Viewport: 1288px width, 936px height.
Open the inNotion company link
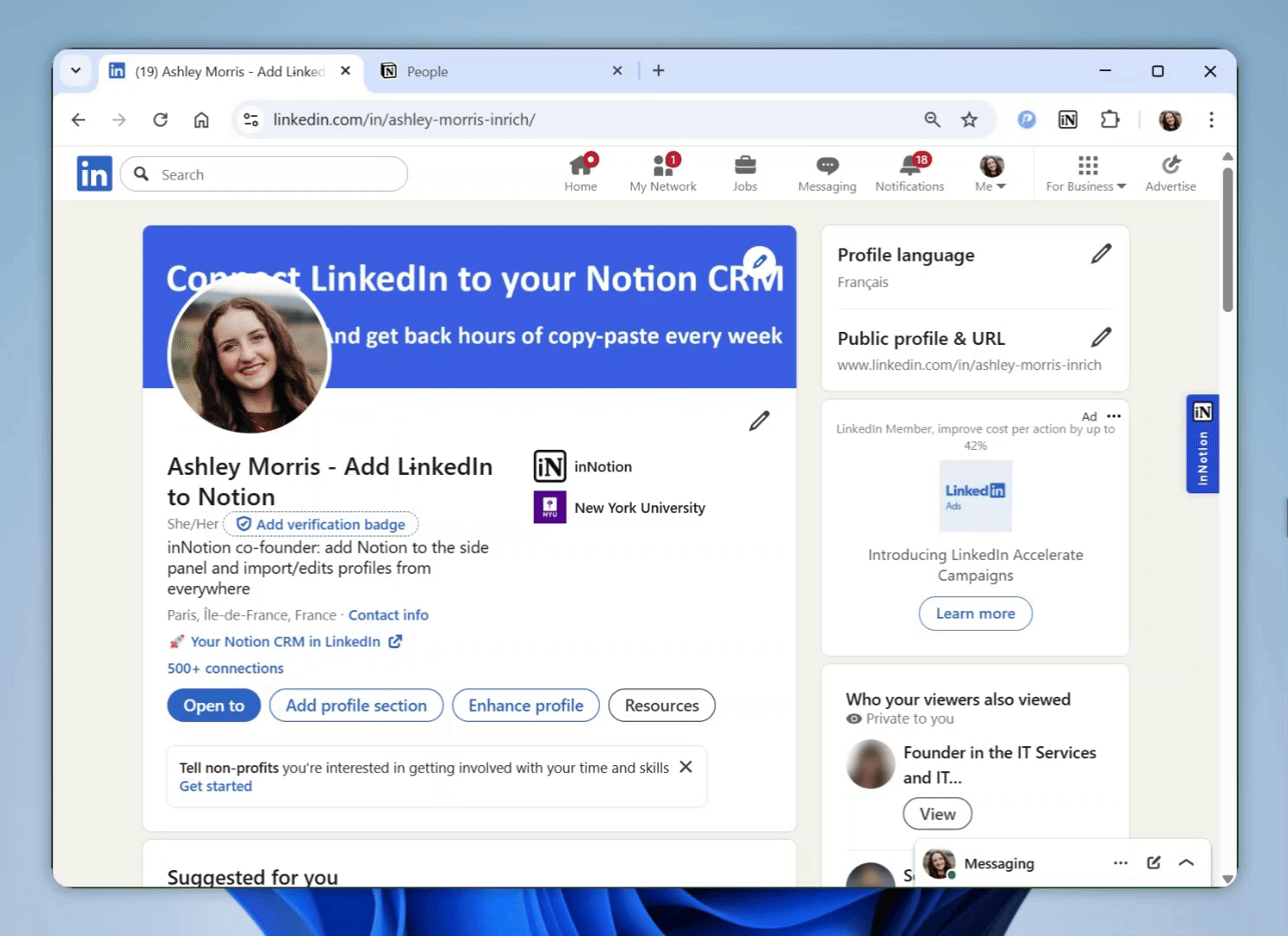[583, 466]
